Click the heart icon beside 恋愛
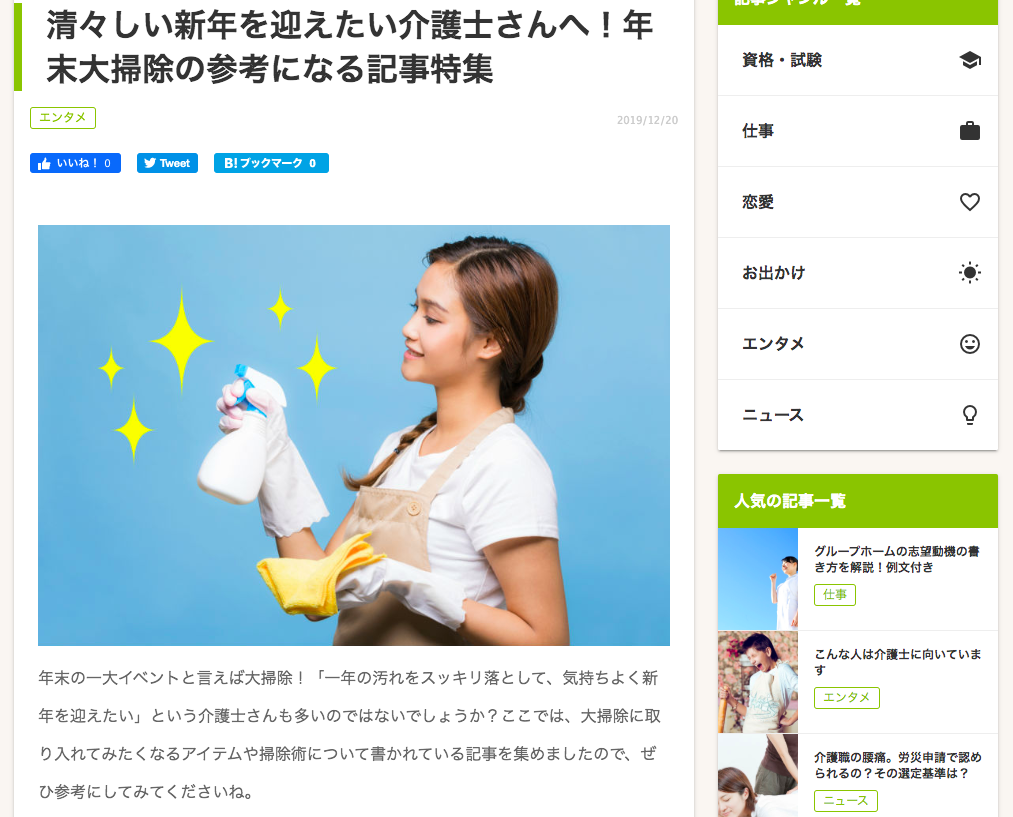The height and width of the screenshot is (817, 1013). tap(970, 202)
